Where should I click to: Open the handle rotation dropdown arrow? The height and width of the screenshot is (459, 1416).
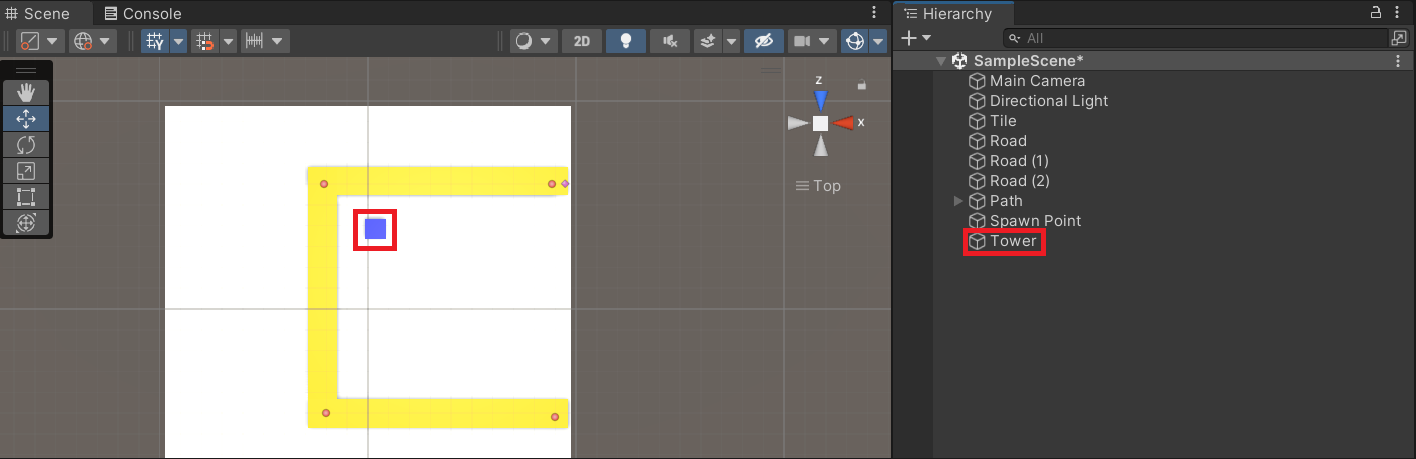(x=107, y=41)
